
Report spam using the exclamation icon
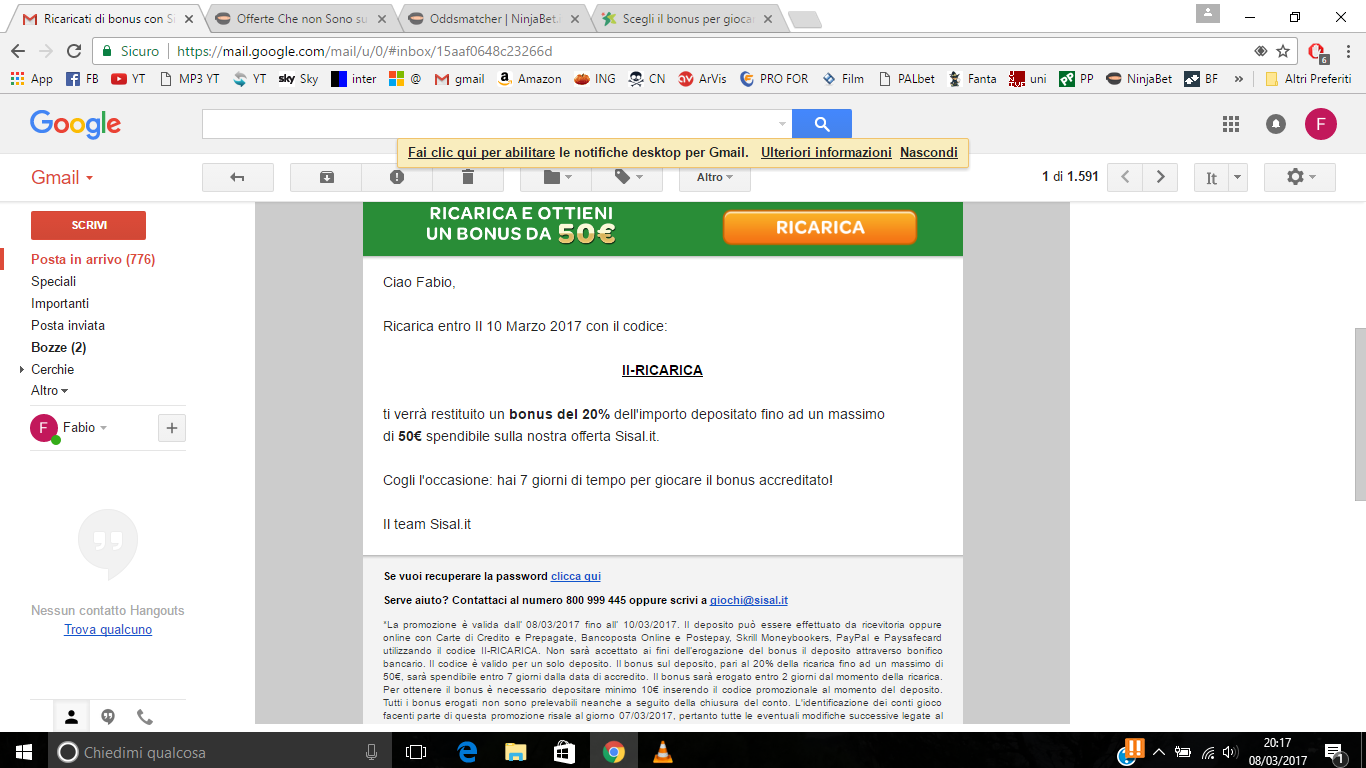pyautogui.click(x=397, y=177)
